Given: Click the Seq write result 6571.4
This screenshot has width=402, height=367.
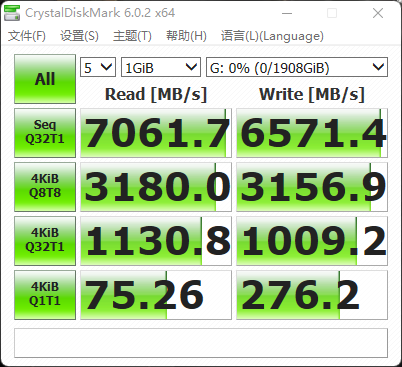Looking at the screenshot, I should pos(312,133).
